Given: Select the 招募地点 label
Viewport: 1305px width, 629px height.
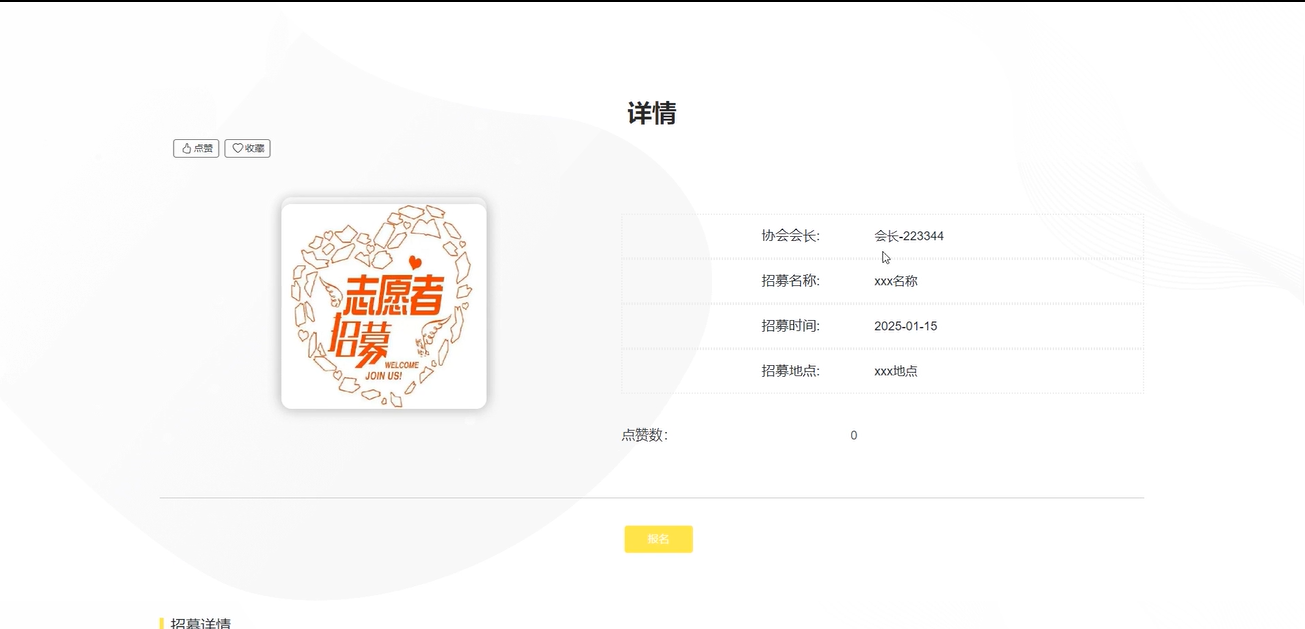Looking at the screenshot, I should tap(790, 371).
